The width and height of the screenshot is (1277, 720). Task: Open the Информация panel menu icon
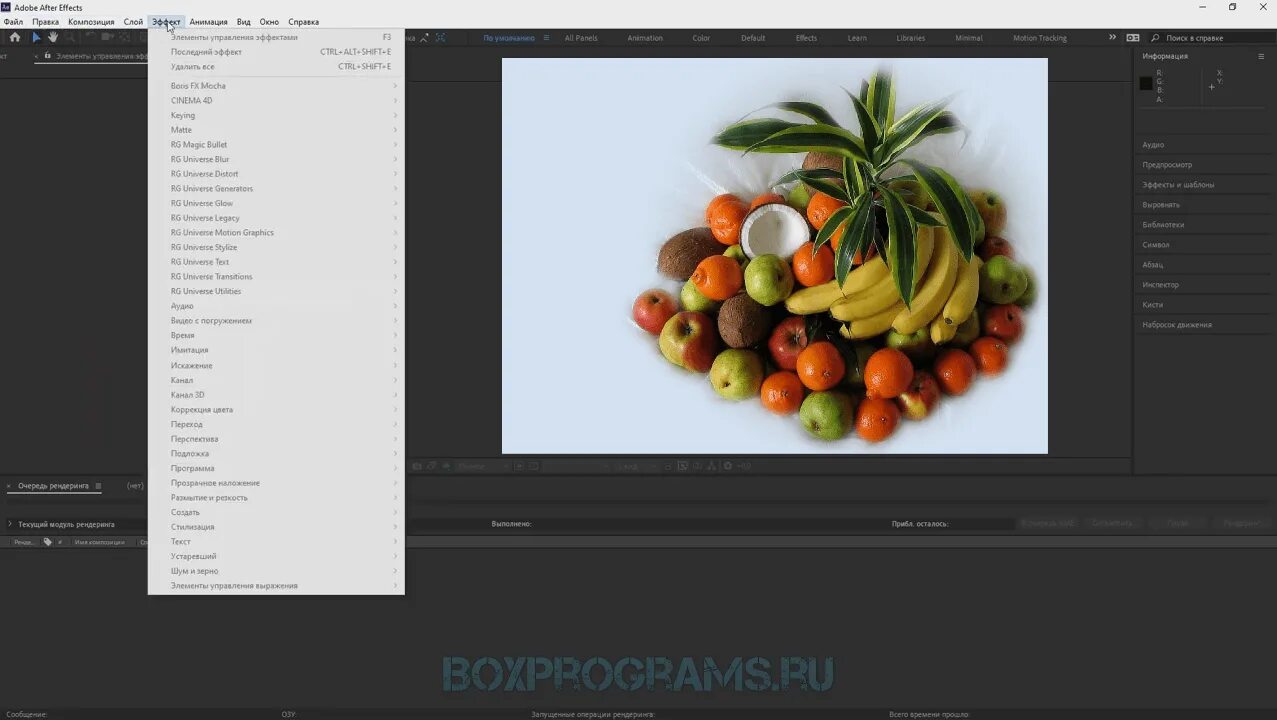point(1261,56)
